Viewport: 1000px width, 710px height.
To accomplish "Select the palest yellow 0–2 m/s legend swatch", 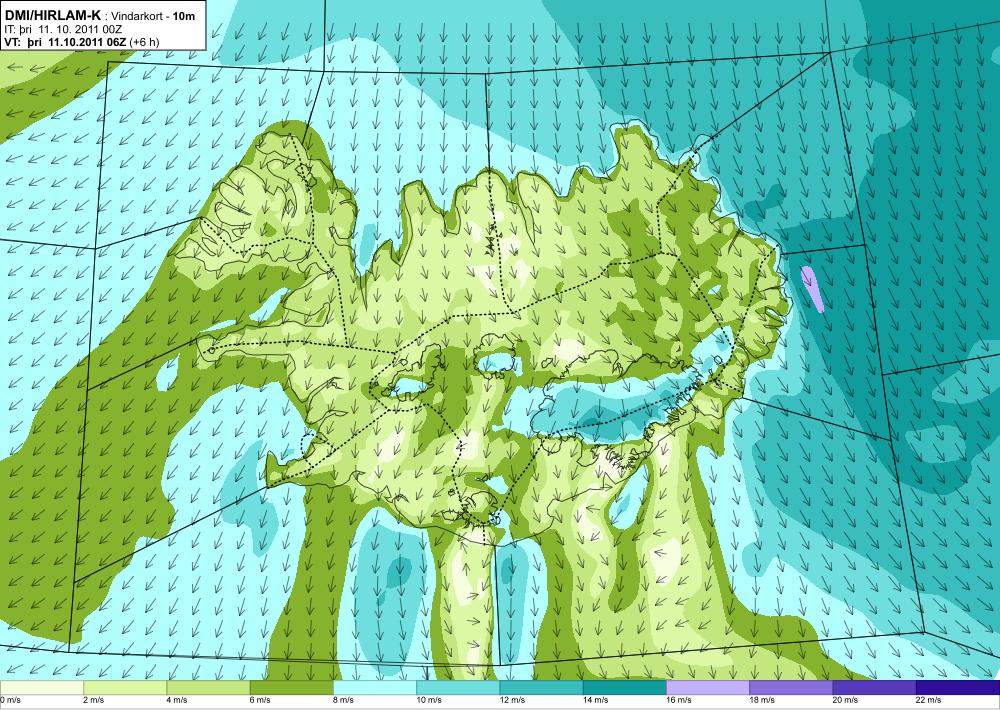I will click(x=41, y=687).
